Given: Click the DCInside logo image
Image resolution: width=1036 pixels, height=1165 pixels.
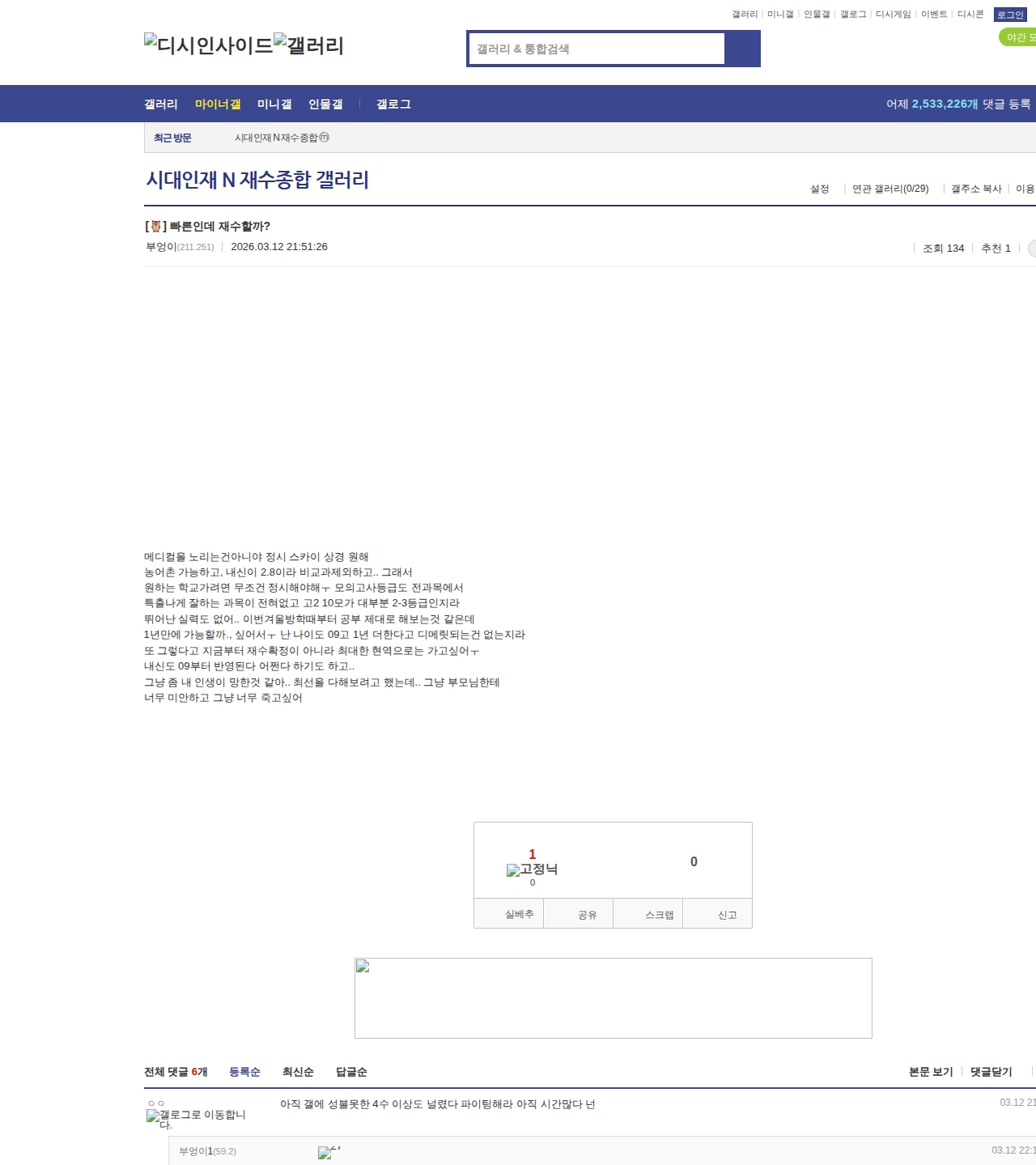Looking at the screenshot, I should coord(209,45).
